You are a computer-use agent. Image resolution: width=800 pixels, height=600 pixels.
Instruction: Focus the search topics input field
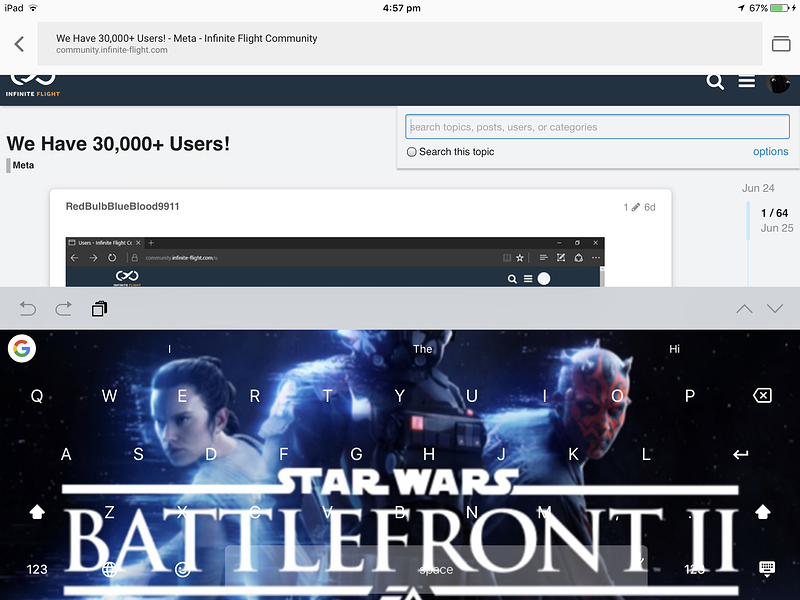coord(597,127)
